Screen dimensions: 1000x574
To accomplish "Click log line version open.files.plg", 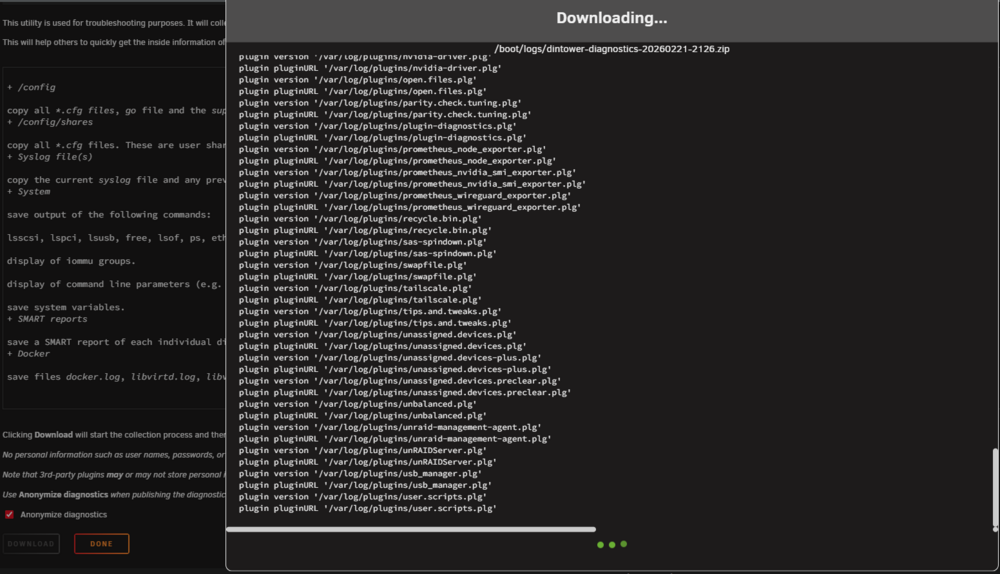I will pyautogui.click(x=358, y=80).
